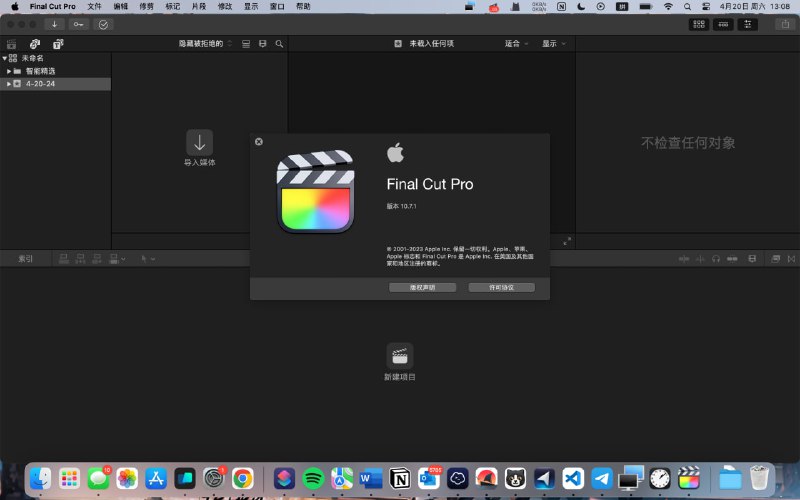This screenshot has height=500, width=800.
Task: Open the keyword editor key icon
Action: [x=78, y=24]
